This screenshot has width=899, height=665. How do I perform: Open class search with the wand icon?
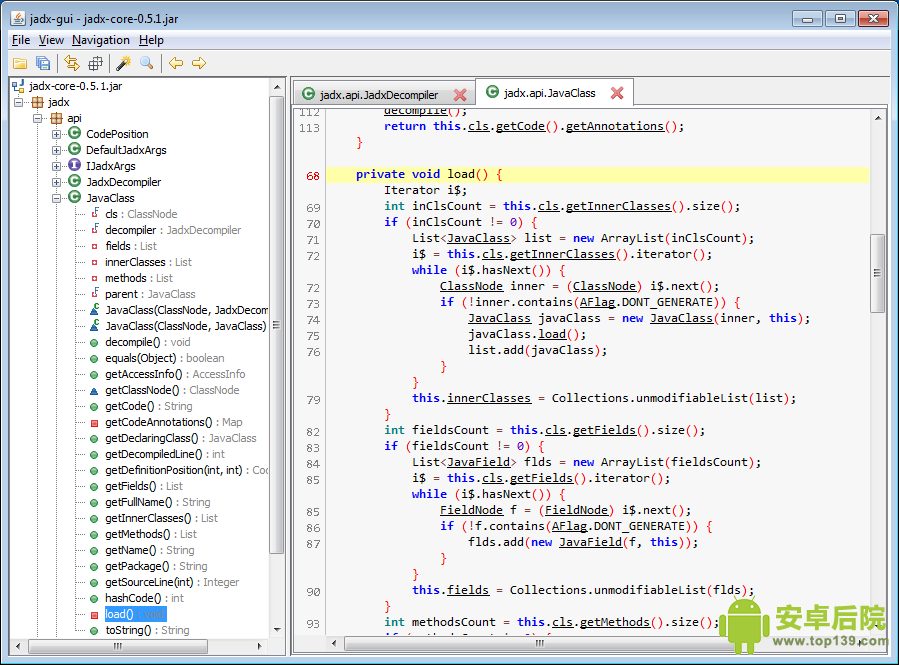tap(123, 63)
